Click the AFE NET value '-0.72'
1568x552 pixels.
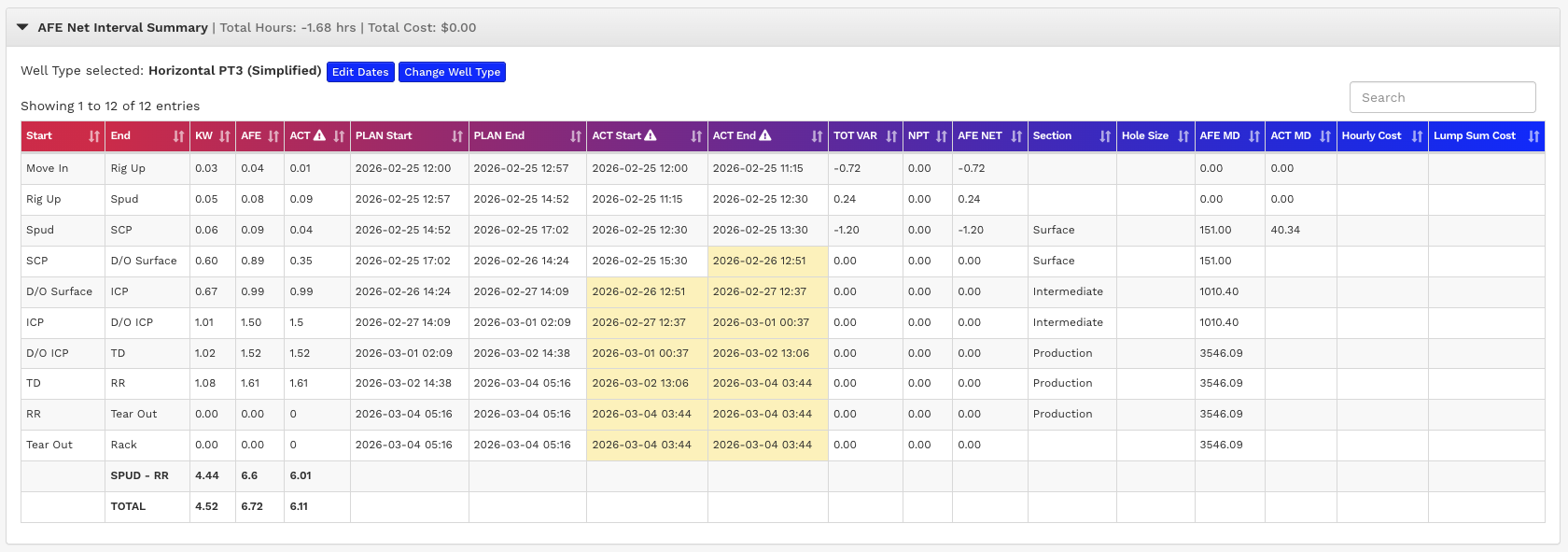[972, 168]
